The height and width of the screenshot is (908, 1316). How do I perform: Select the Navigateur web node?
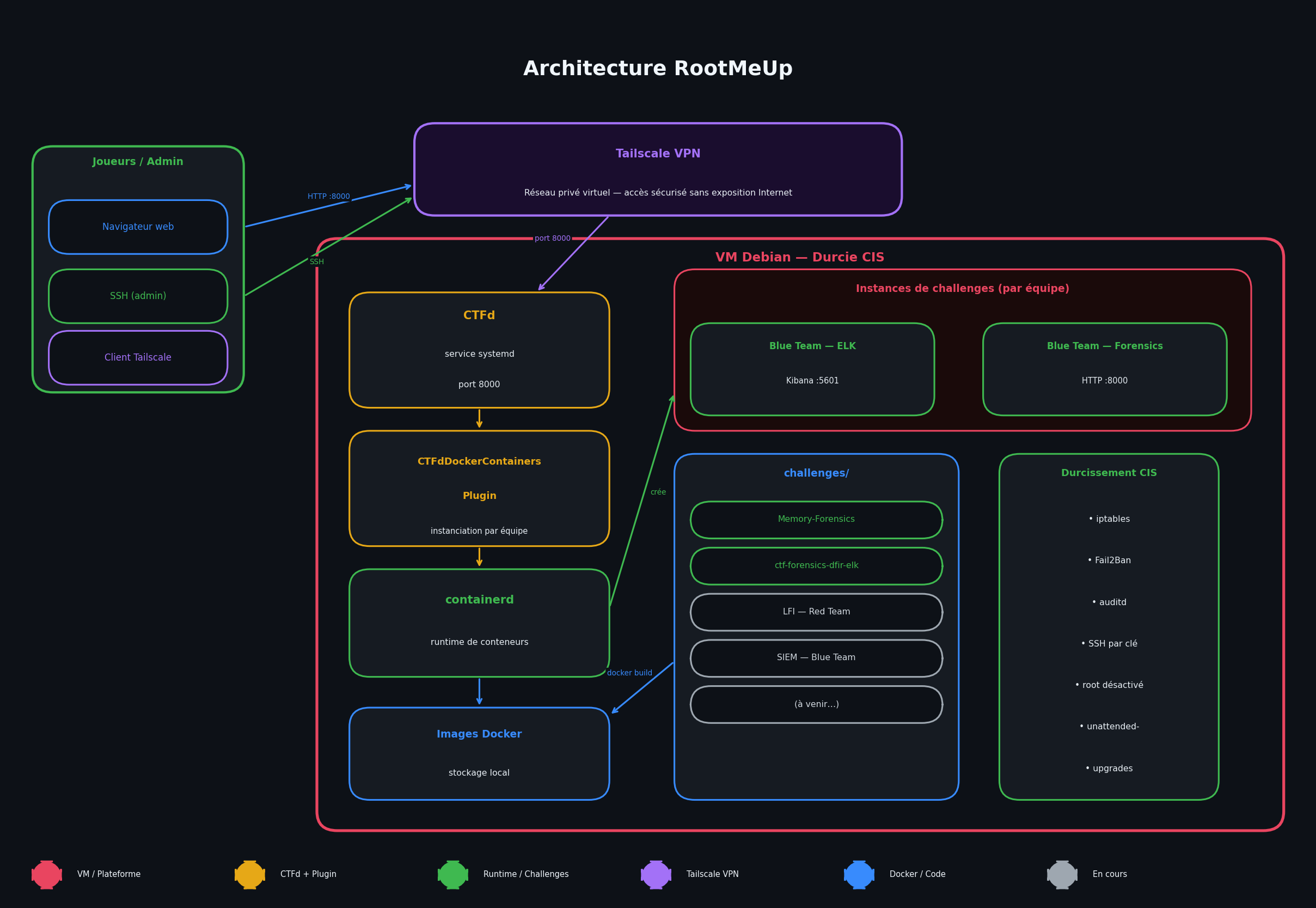(x=138, y=227)
